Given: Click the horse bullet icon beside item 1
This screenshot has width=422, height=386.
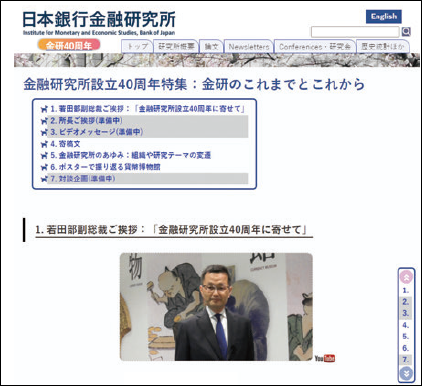Looking at the screenshot, I should coord(44,109).
